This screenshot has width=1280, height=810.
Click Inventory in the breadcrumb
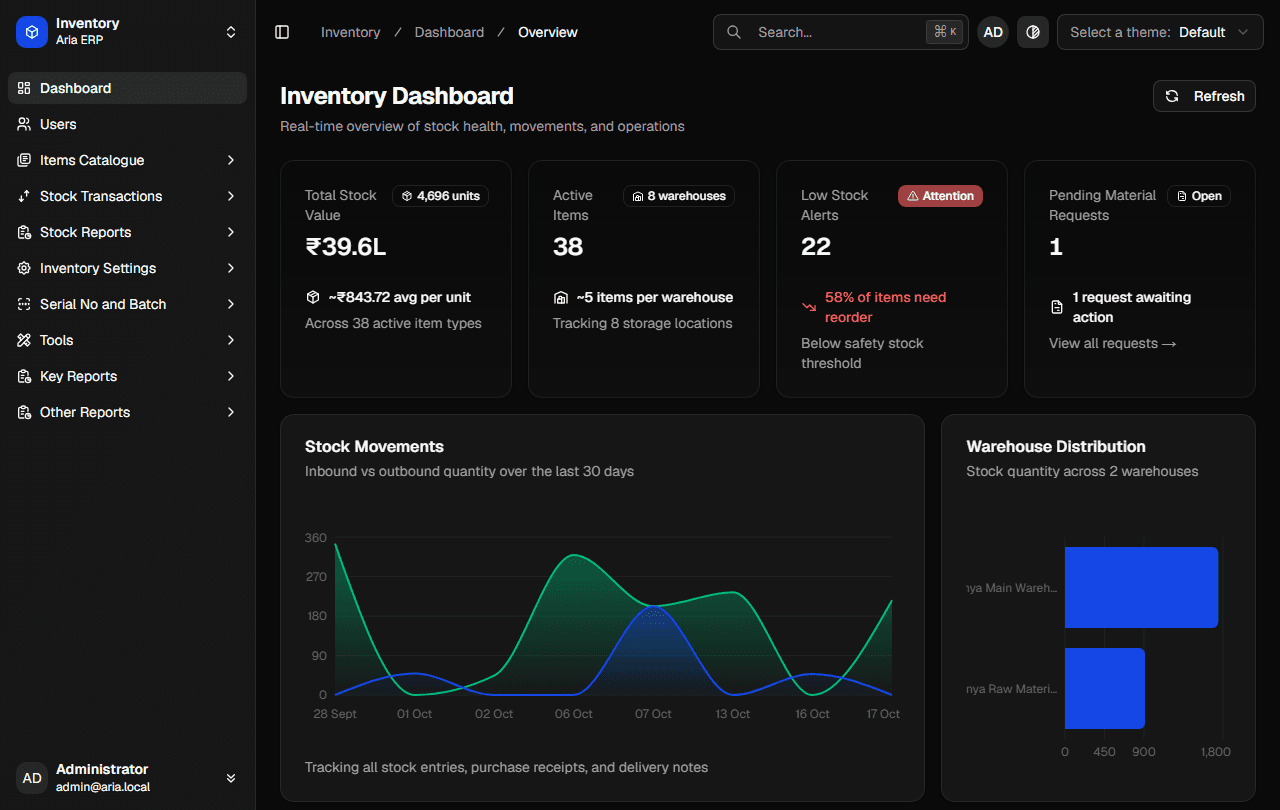pyautogui.click(x=350, y=32)
